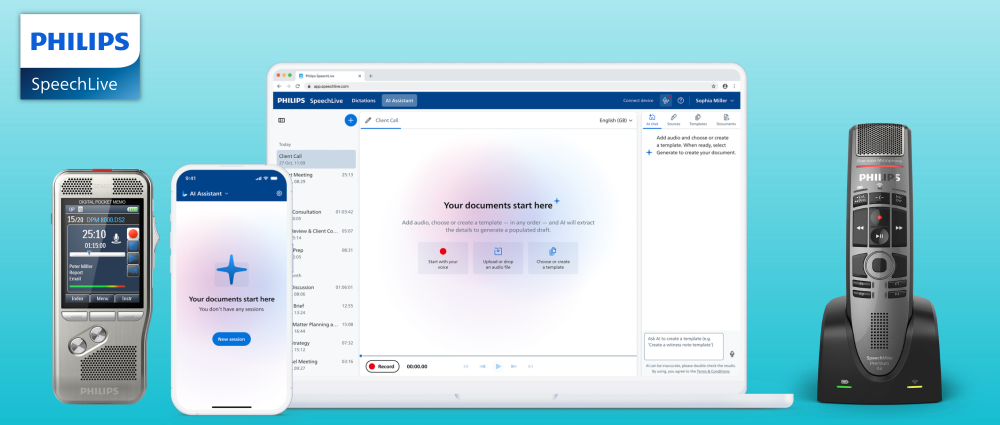This screenshot has width=1000, height=425.
Task: Click the fast forward playback control
Action: (514, 366)
